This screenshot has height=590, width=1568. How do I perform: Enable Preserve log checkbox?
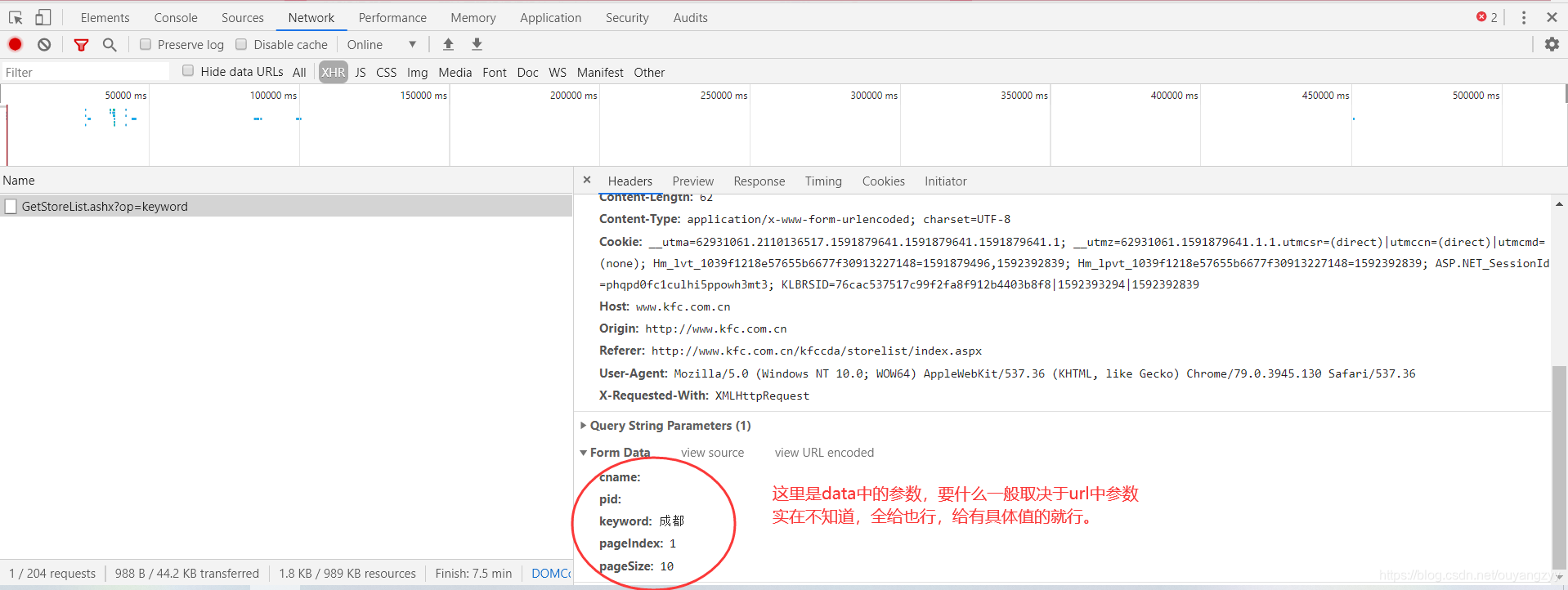point(146,44)
